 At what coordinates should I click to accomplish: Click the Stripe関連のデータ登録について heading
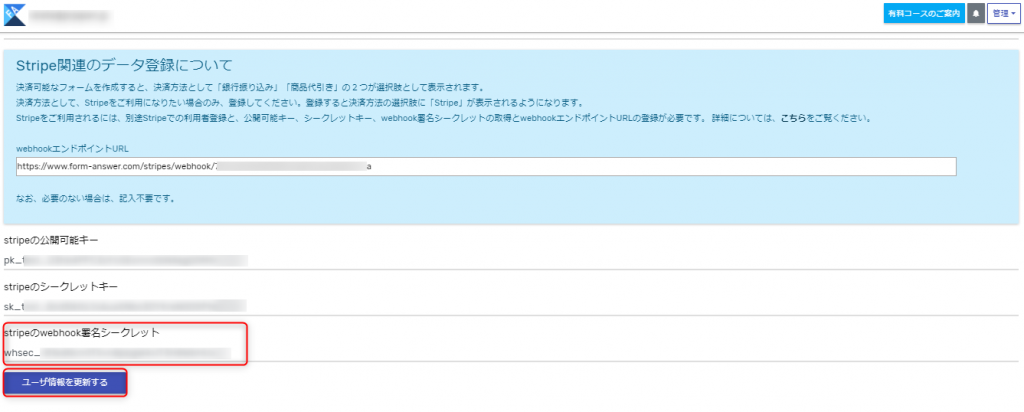coord(125,65)
